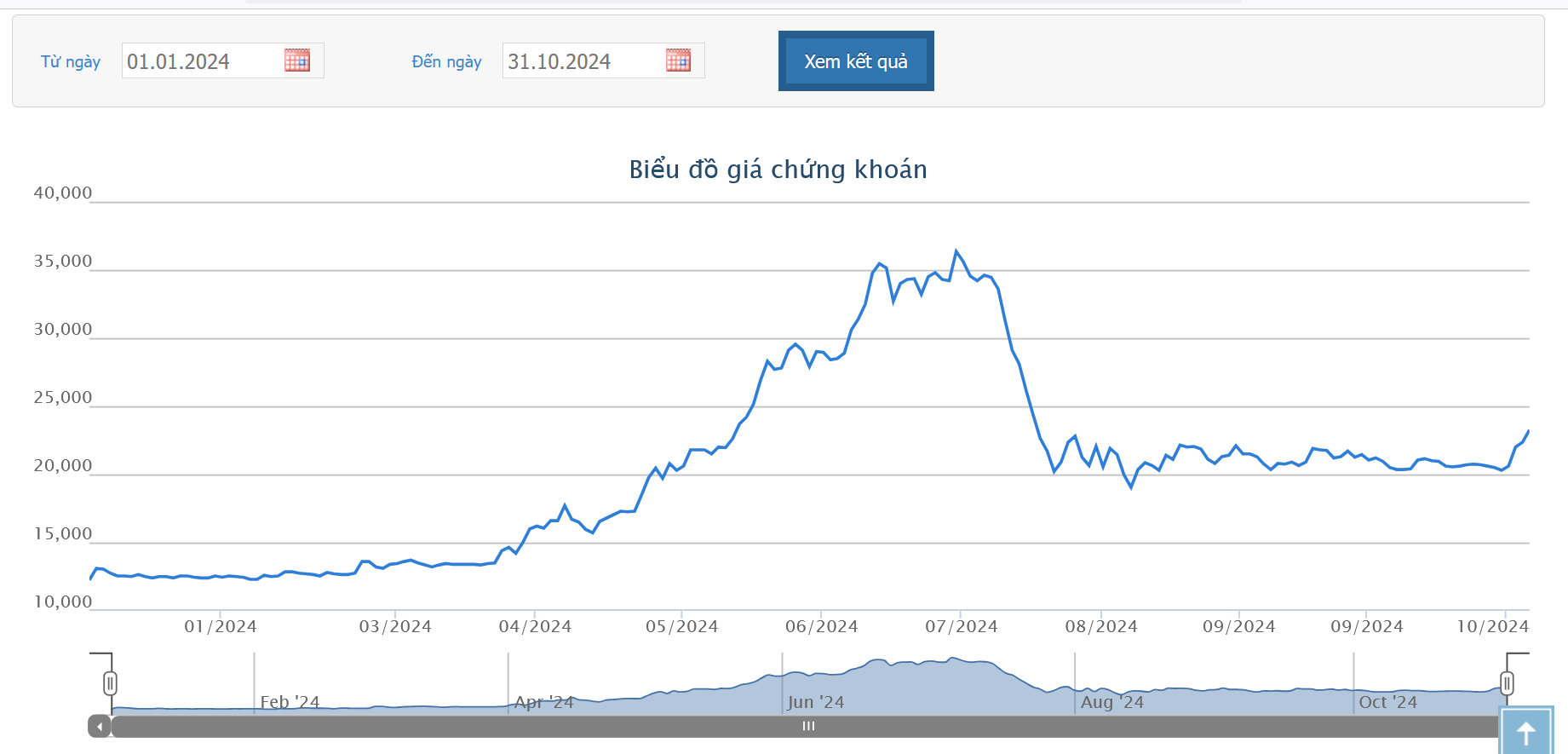
Task: Click the scroll-to-top arrow button
Action: [x=1525, y=731]
